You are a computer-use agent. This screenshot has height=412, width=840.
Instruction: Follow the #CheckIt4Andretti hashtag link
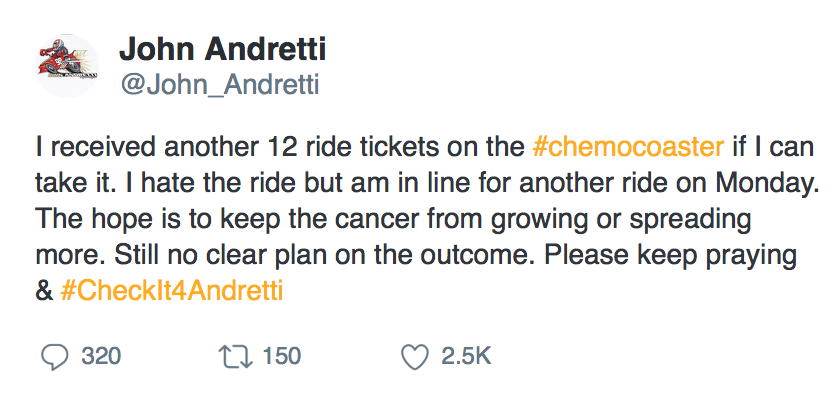[x=168, y=291]
